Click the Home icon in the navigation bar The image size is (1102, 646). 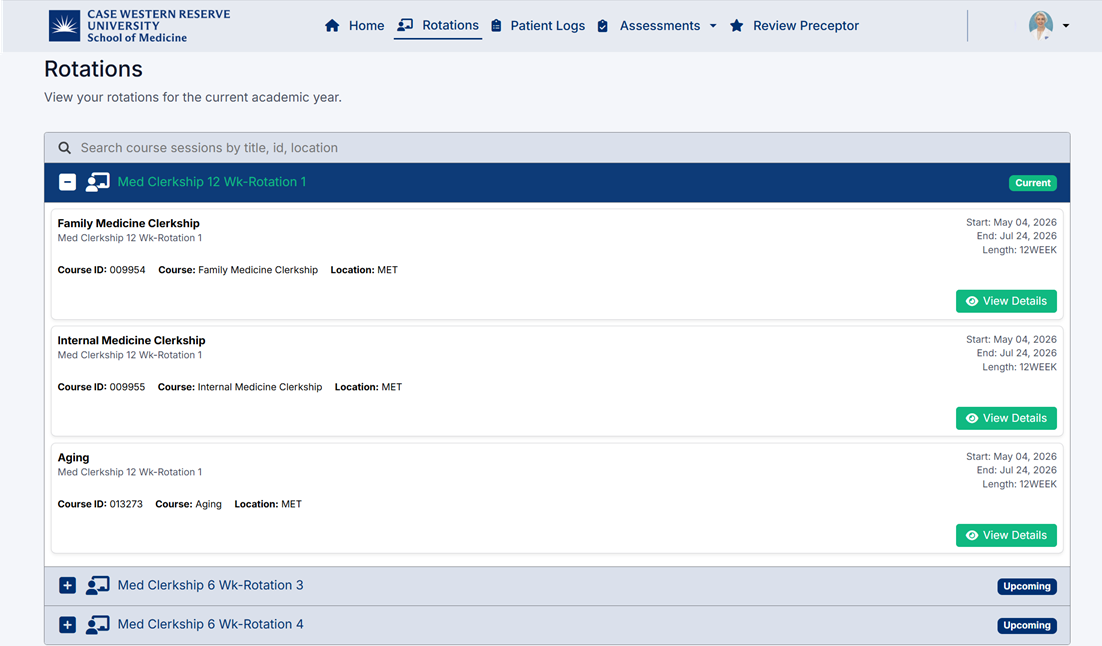332,25
